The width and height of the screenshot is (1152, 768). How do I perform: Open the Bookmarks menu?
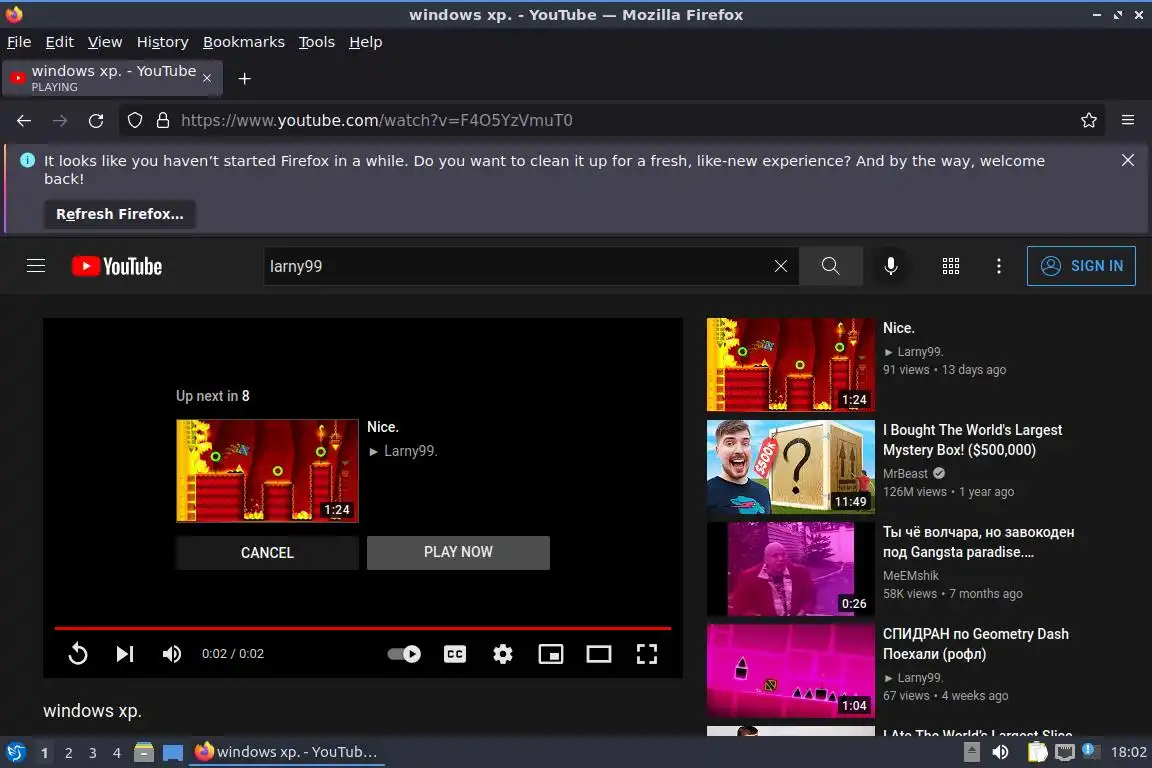tap(244, 42)
